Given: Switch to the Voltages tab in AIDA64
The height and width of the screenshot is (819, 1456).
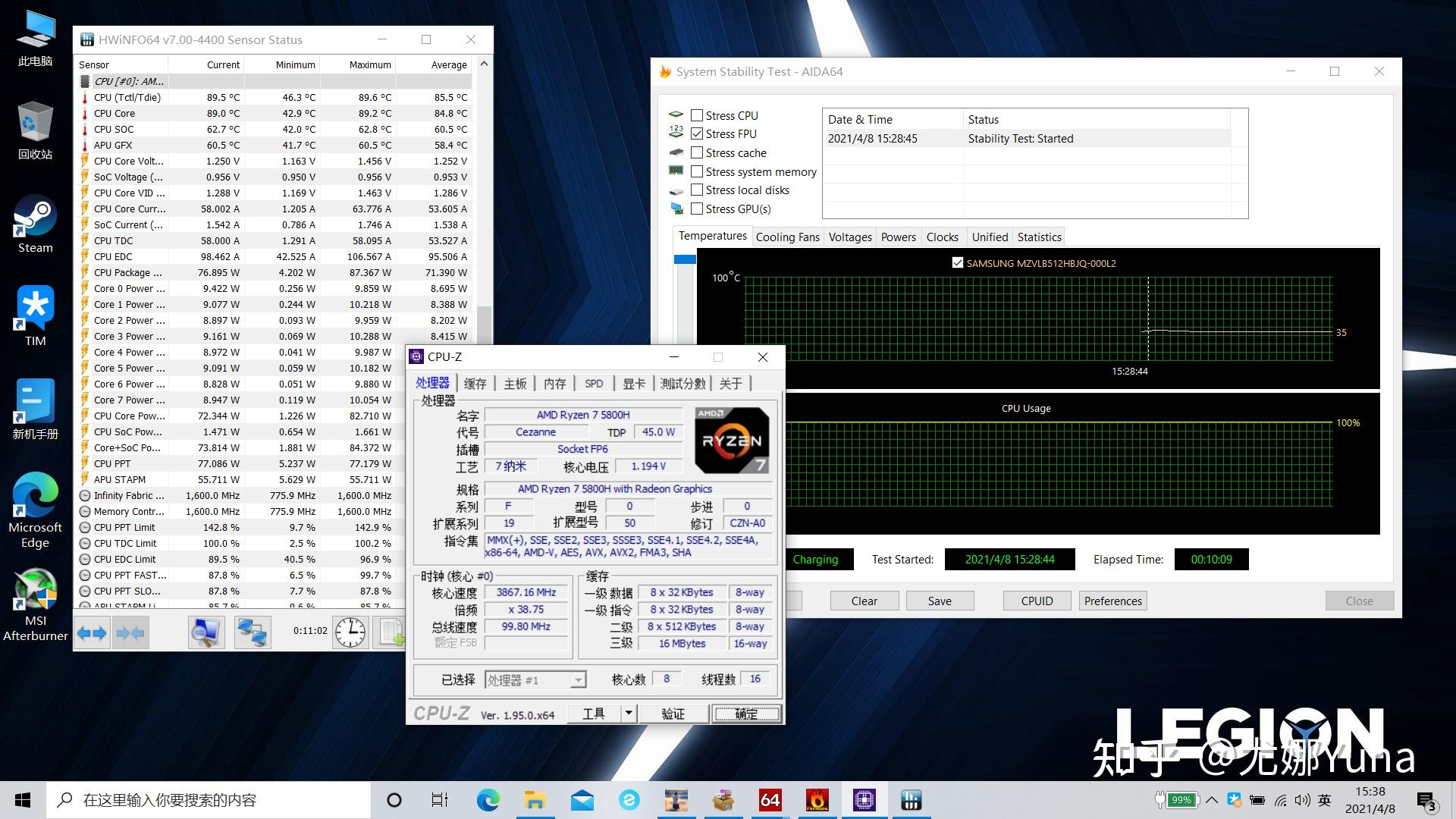Looking at the screenshot, I should click(x=850, y=237).
